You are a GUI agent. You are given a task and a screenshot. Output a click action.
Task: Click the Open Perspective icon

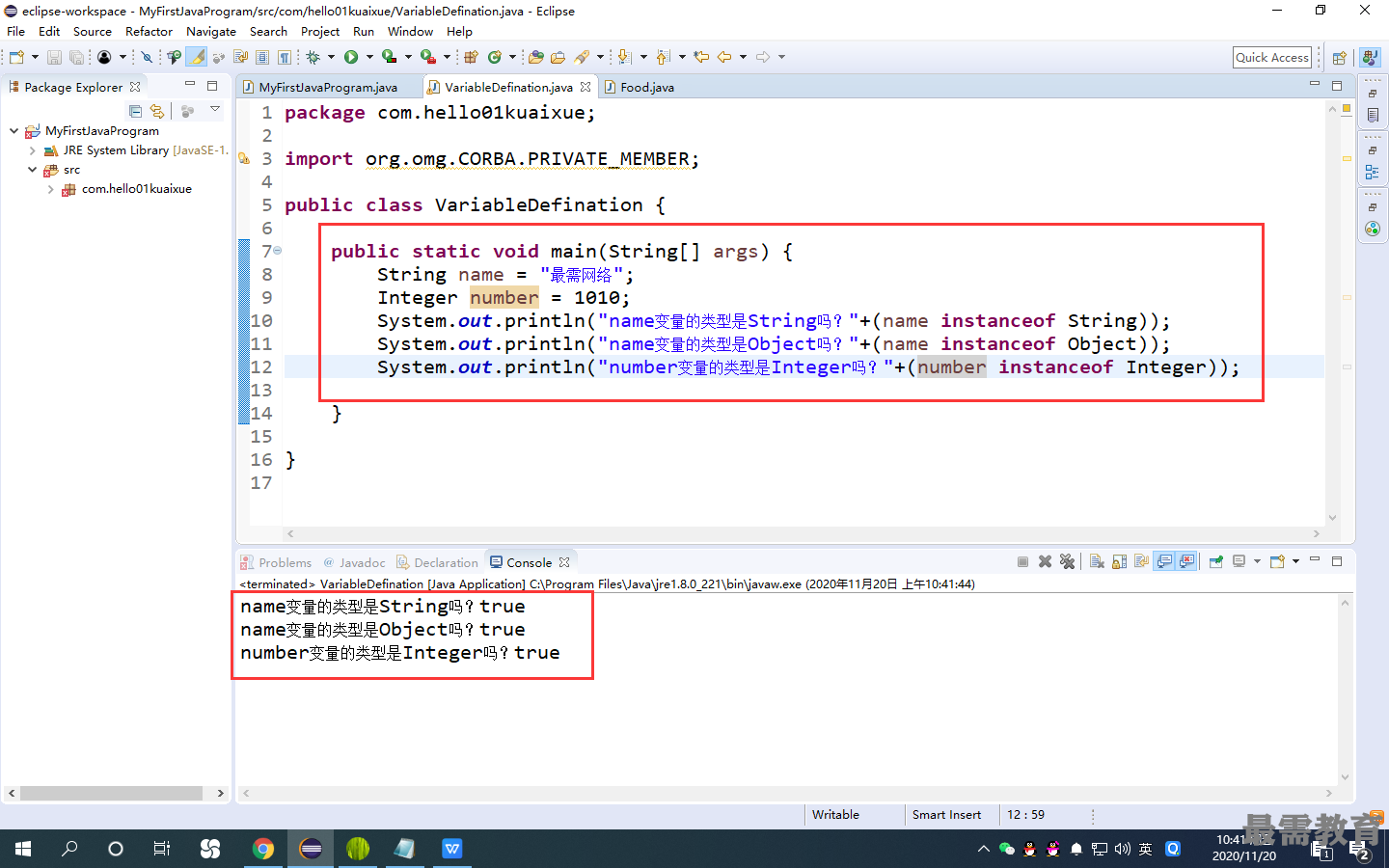(x=1339, y=58)
